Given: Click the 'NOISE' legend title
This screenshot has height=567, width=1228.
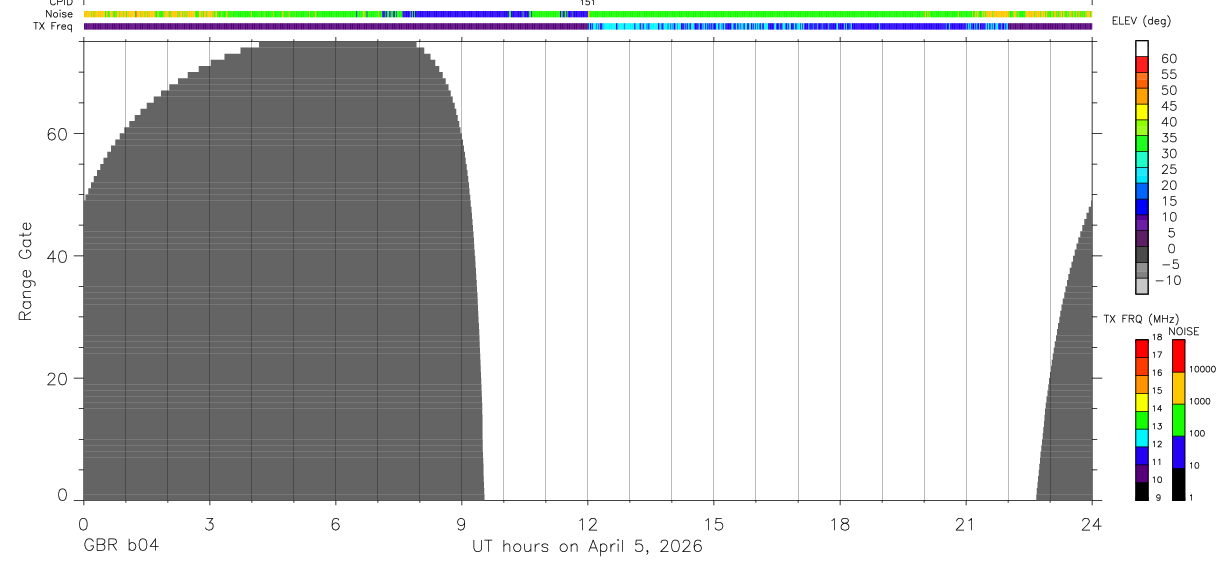Looking at the screenshot, I should (x=1184, y=331).
